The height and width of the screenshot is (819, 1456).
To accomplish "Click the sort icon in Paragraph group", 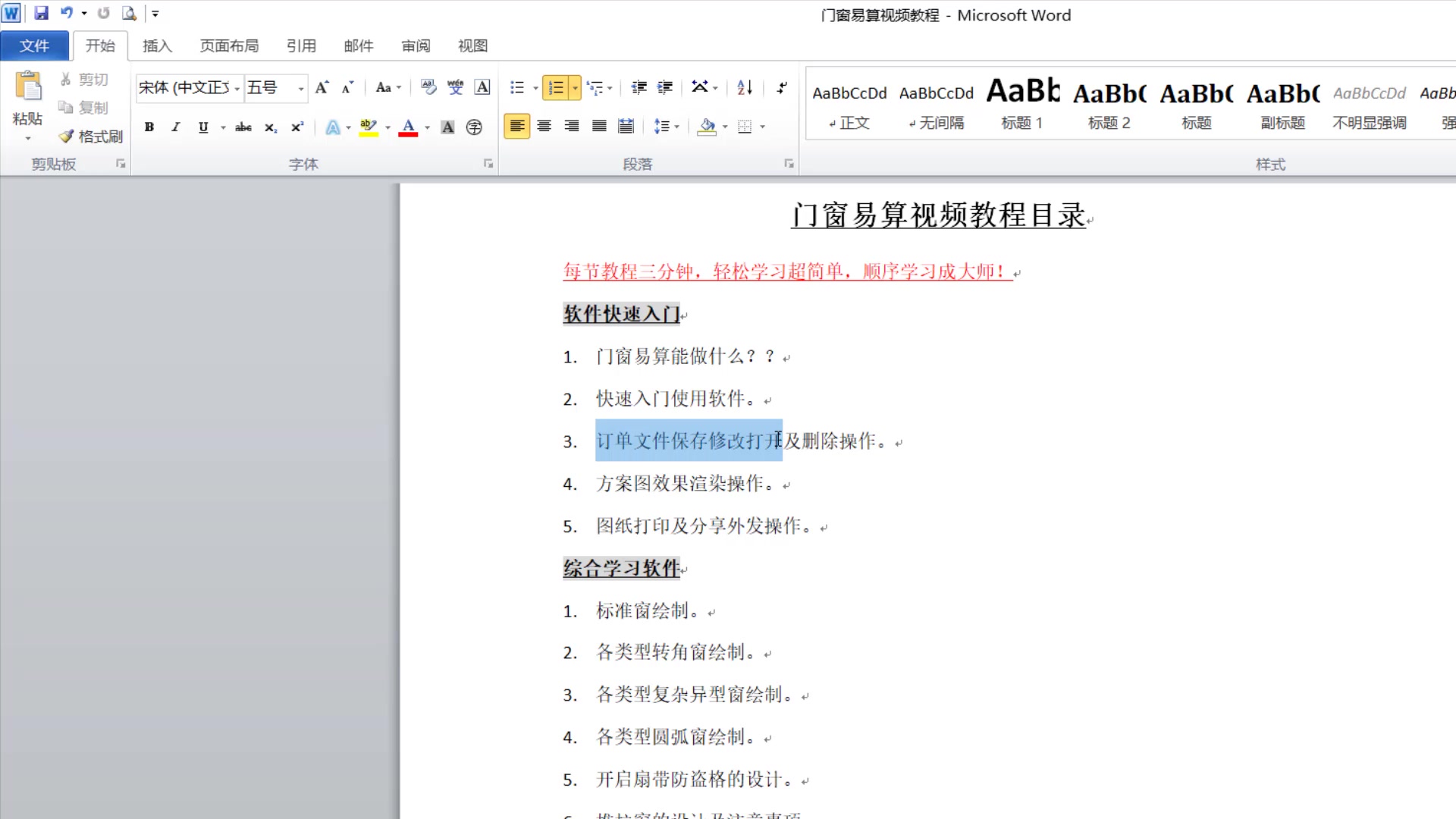I will point(743,87).
